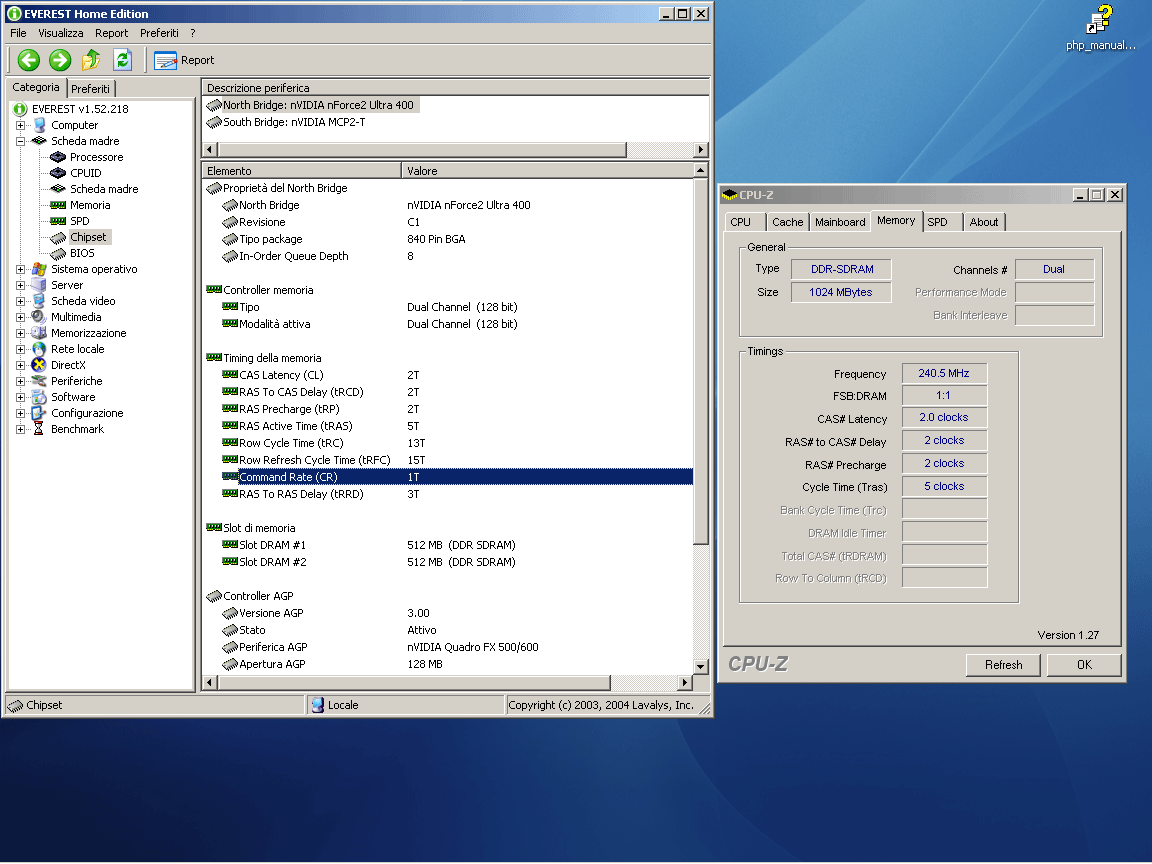Click the Valore column header
This screenshot has height=864, width=1152.
(547, 171)
